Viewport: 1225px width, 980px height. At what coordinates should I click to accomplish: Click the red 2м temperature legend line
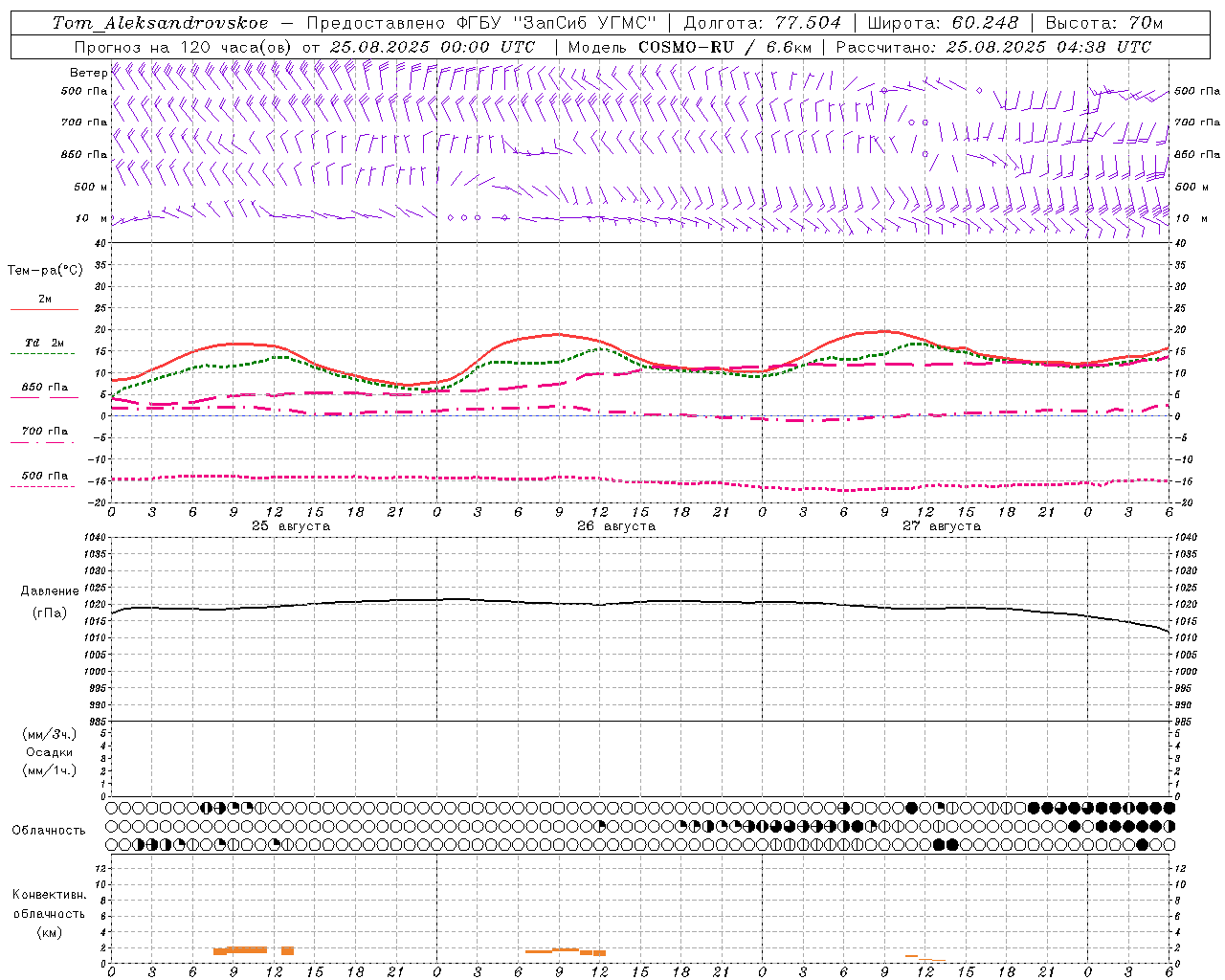click(44, 309)
